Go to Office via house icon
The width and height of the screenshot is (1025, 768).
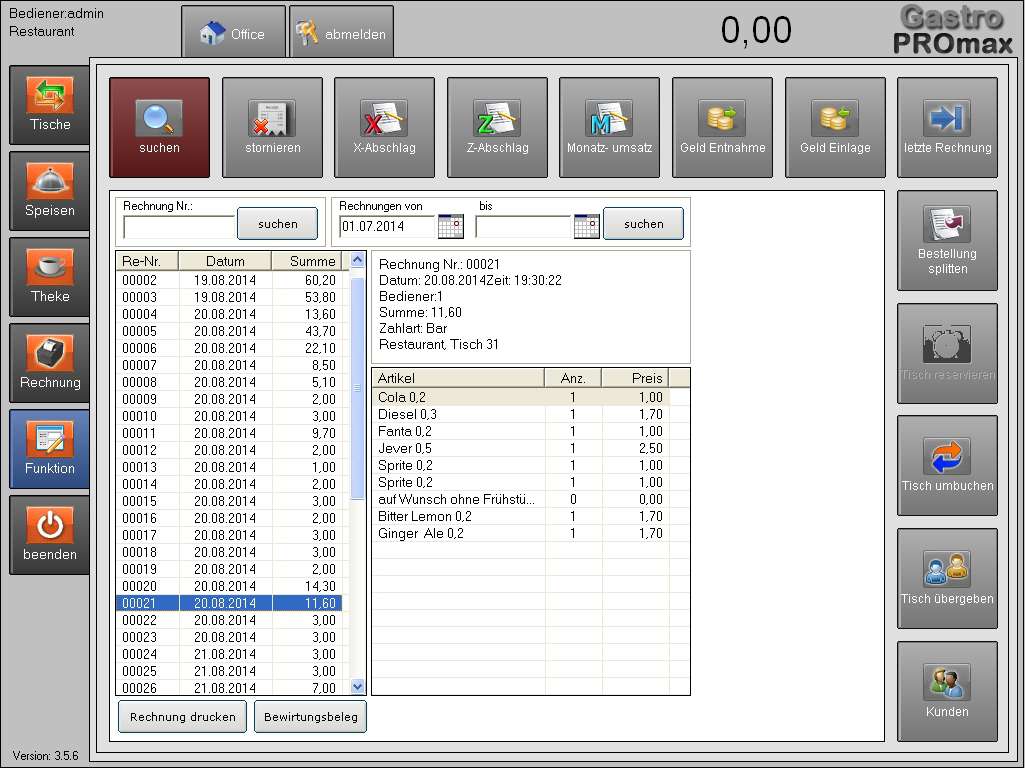click(233, 33)
